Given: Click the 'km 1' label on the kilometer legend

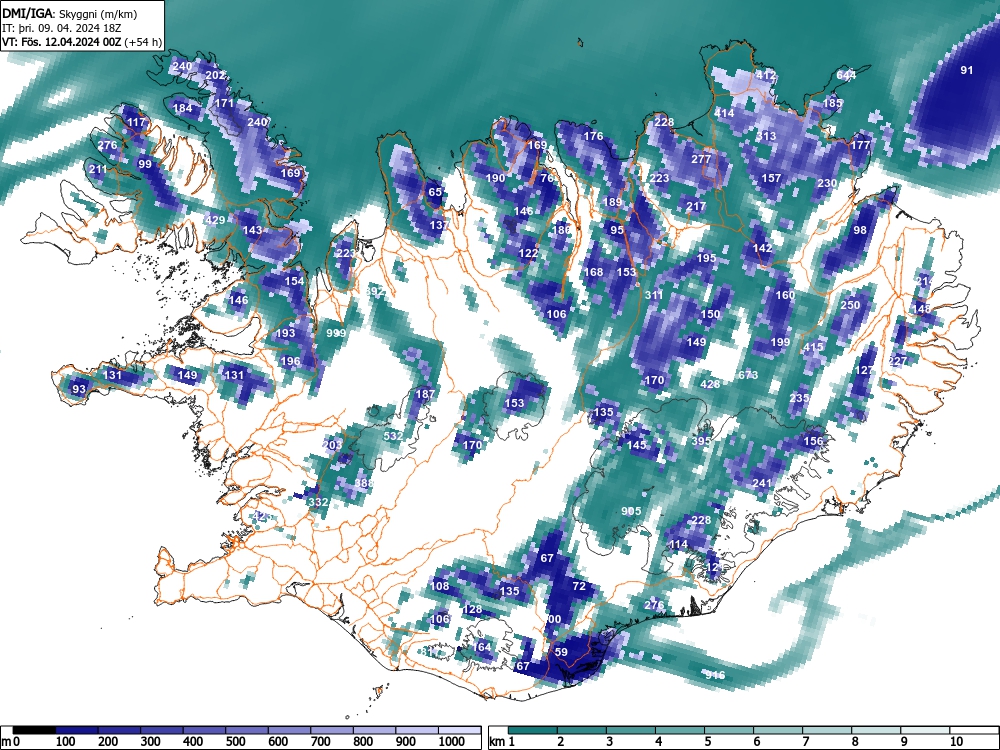Looking at the screenshot, I should tap(502, 742).
